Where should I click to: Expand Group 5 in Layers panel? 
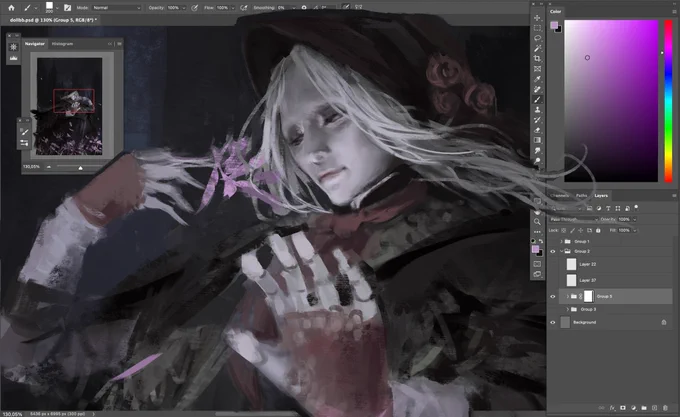(x=567, y=296)
